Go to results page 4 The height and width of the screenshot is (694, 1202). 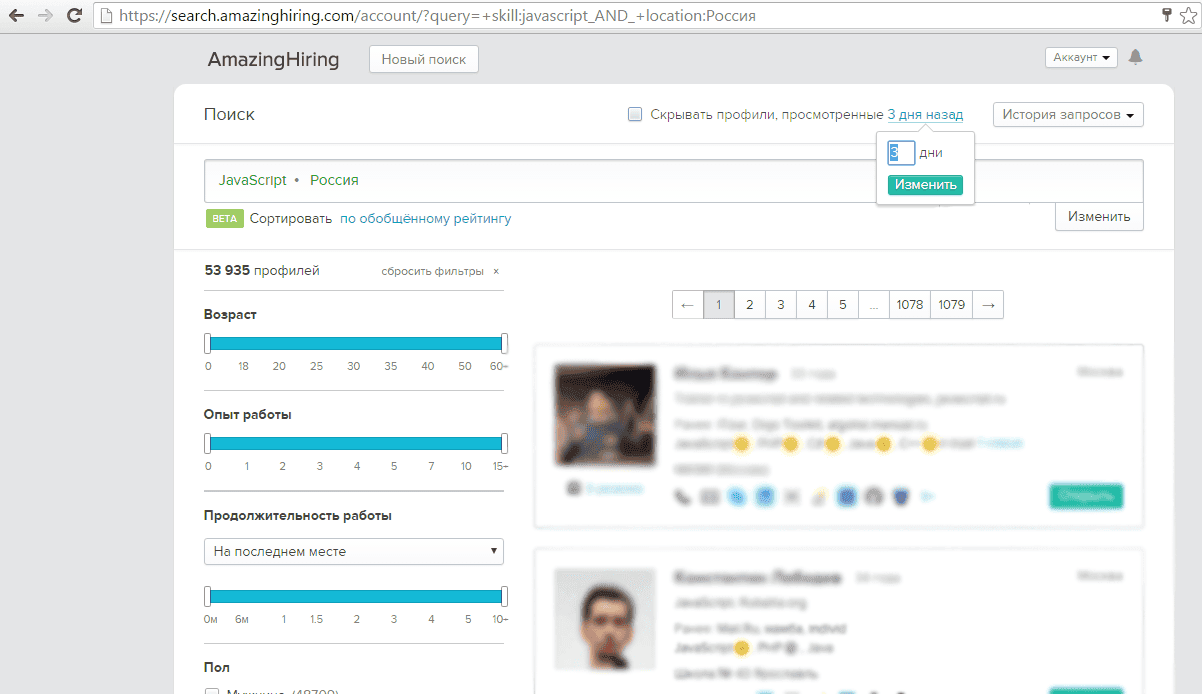pyautogui.click(x=812, y=305)
